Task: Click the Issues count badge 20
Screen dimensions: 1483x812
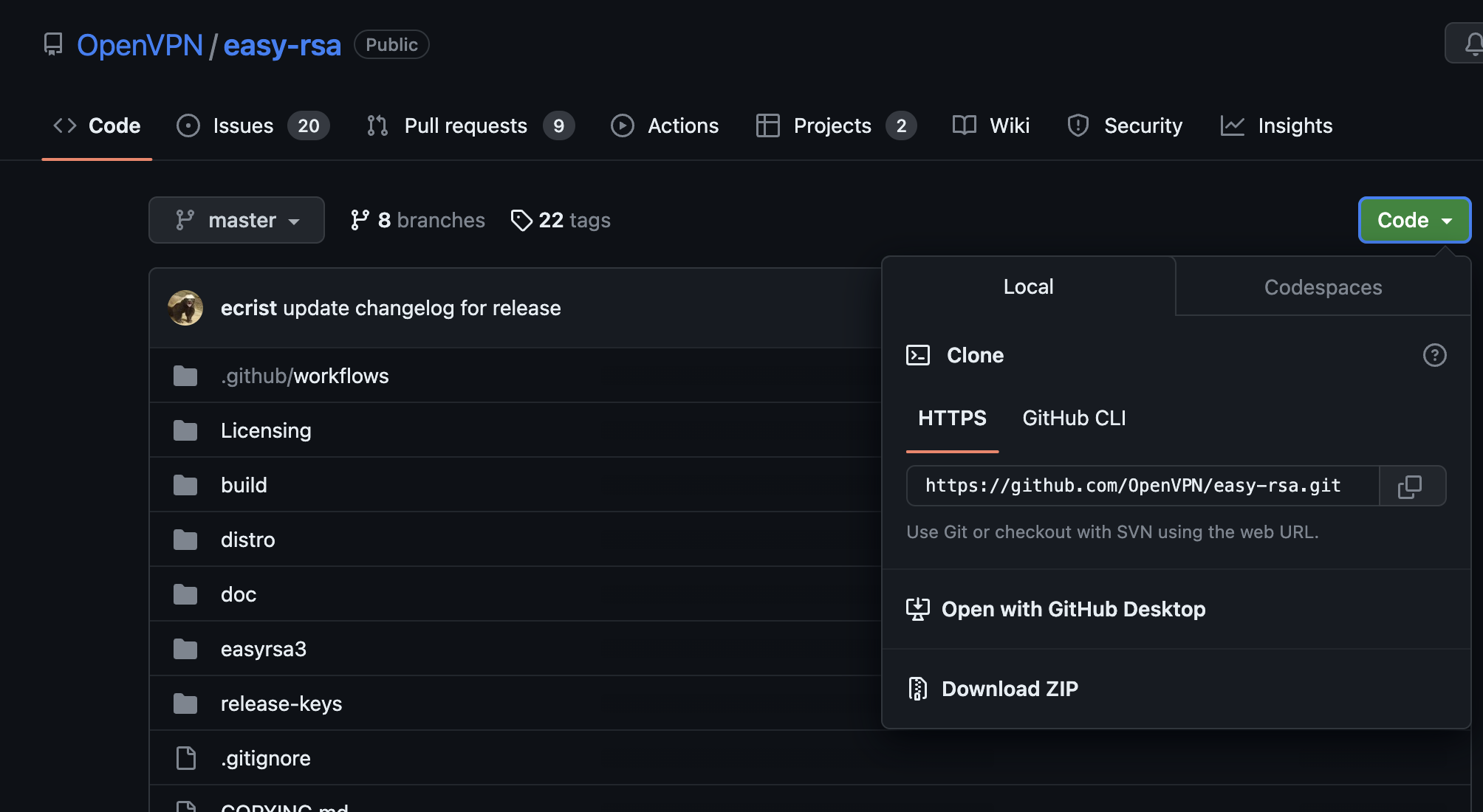Action: pos(309,125)
